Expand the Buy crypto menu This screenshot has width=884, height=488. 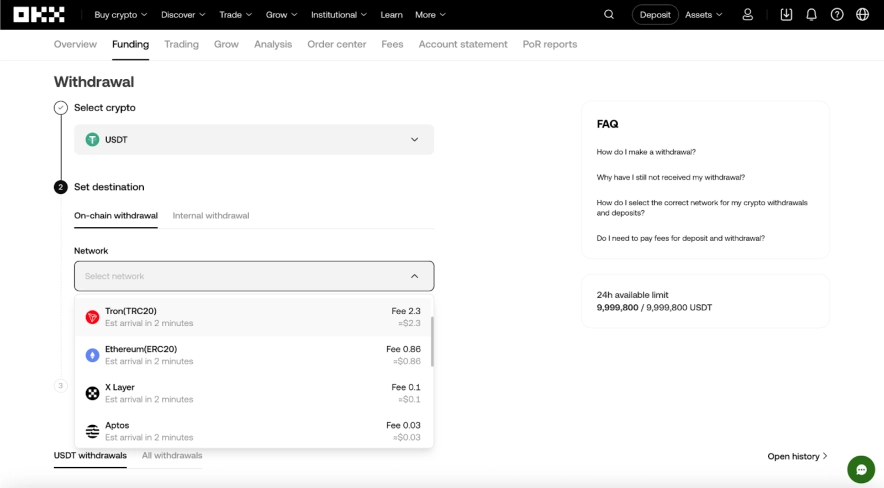pyautogui.click(x=120, y=15)
